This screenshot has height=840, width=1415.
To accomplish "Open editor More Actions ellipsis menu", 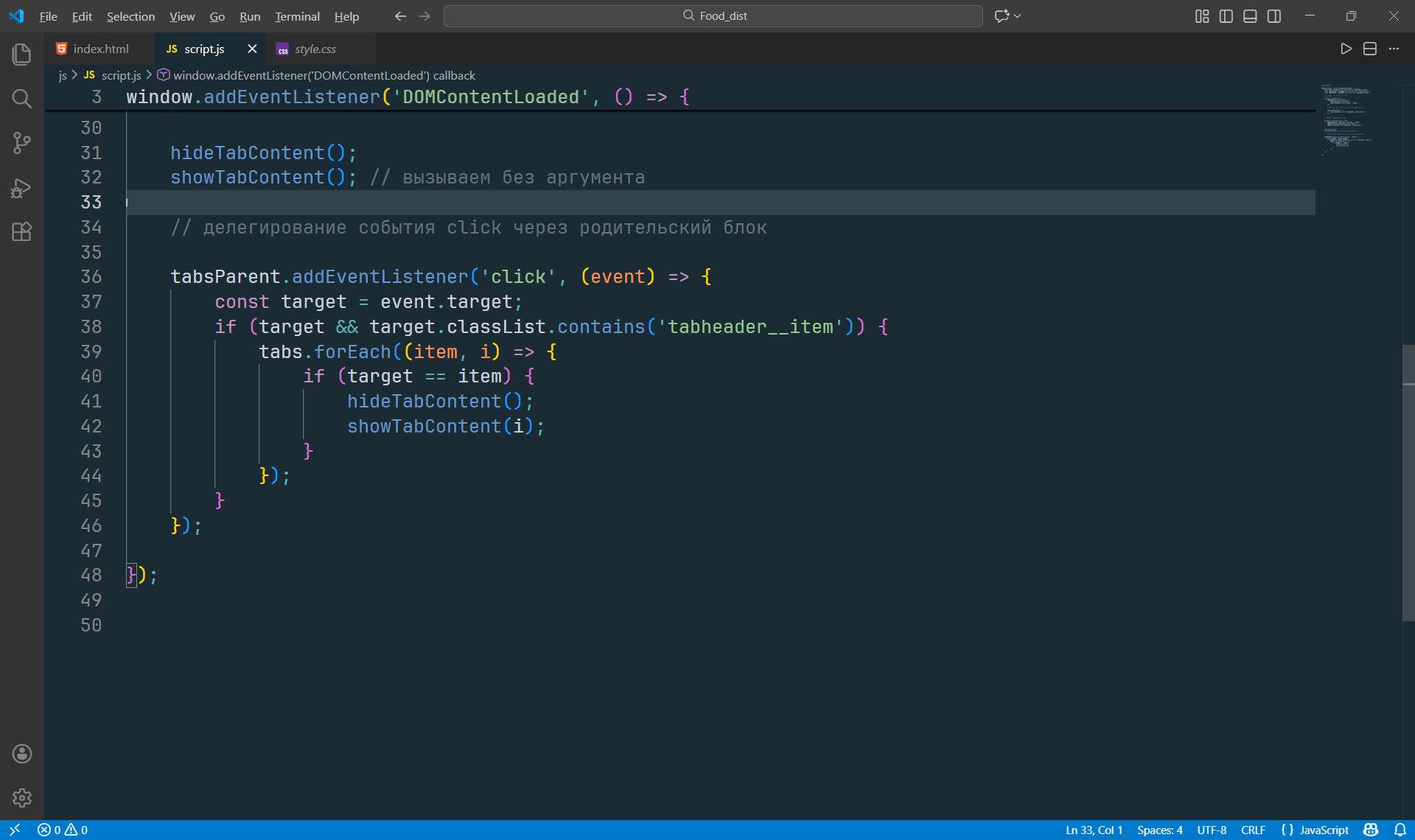I will tap(1394, 49).
